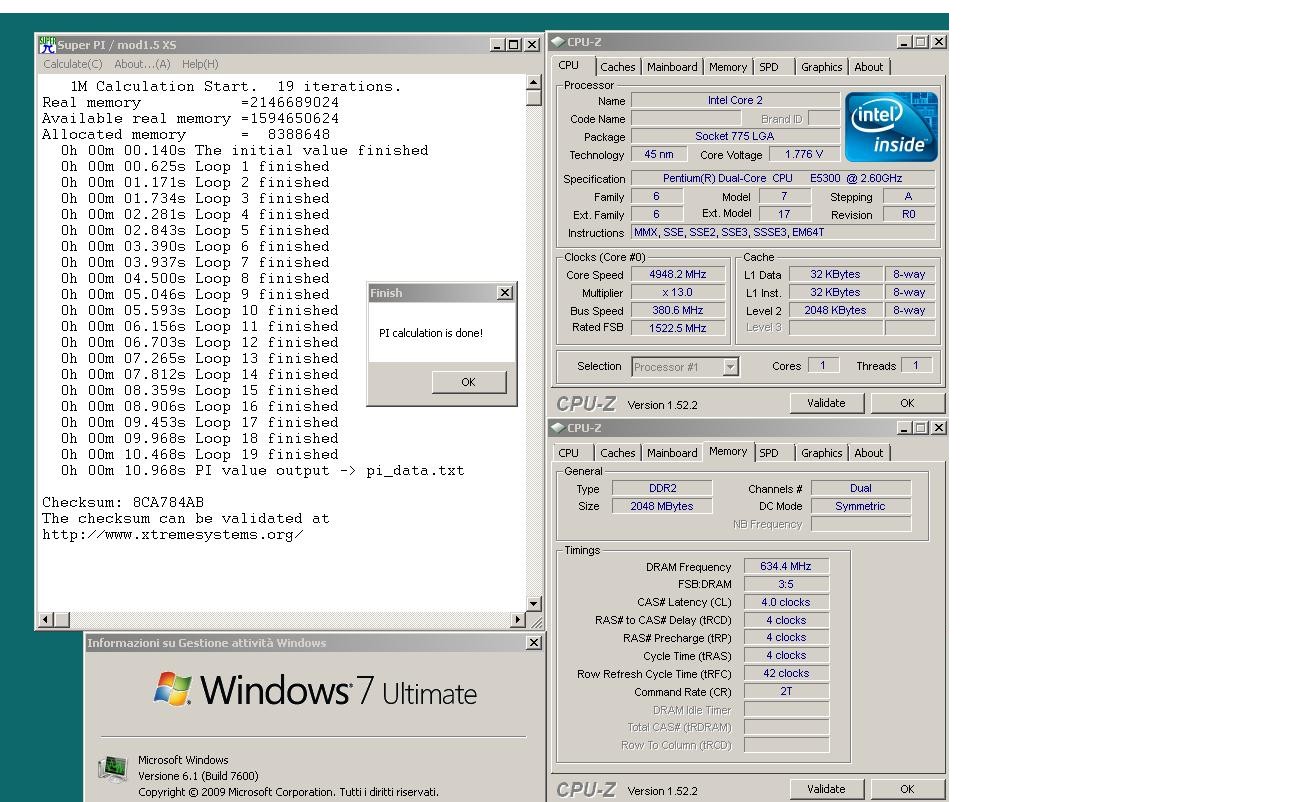This screenshot has height=802, width=1309.
Task: Select Mainboard tab in bottom CPU-Z window
Action: pyautogui.click(x=672, y=453)
